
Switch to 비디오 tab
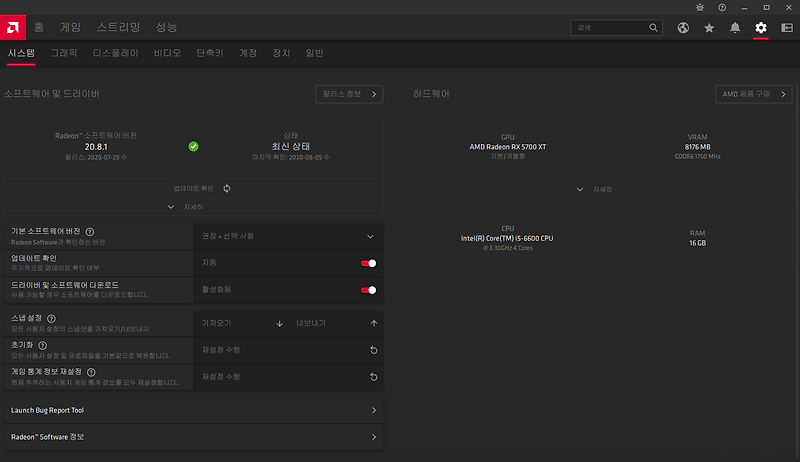point(167,53)
